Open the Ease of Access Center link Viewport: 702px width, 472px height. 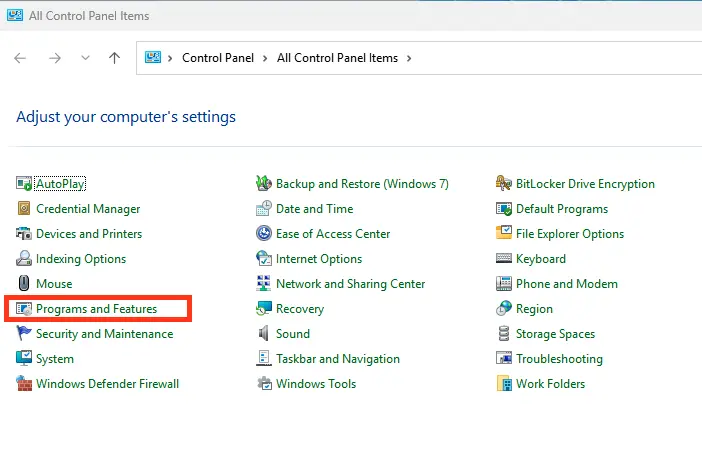(333, 234)
